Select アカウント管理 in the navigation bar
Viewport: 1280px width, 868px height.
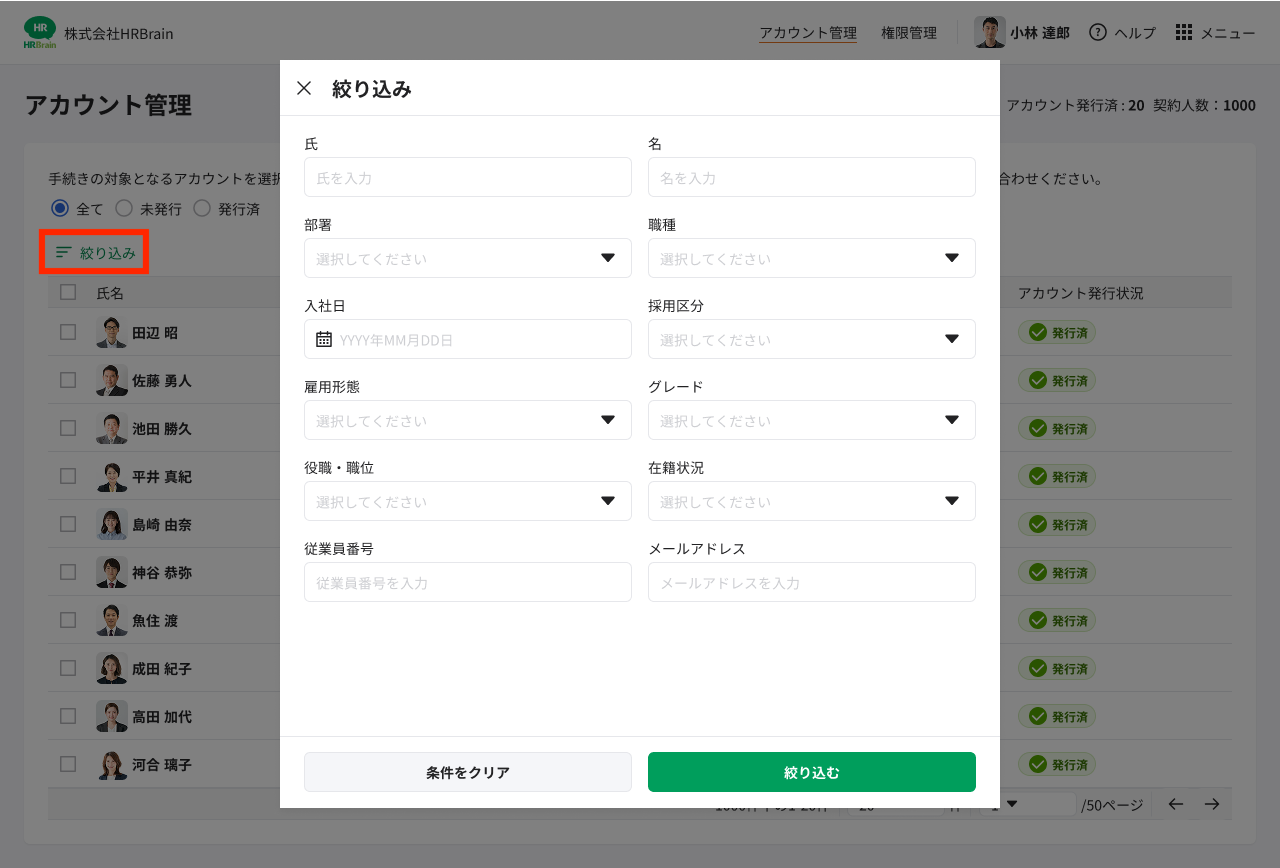pos(808,32)
